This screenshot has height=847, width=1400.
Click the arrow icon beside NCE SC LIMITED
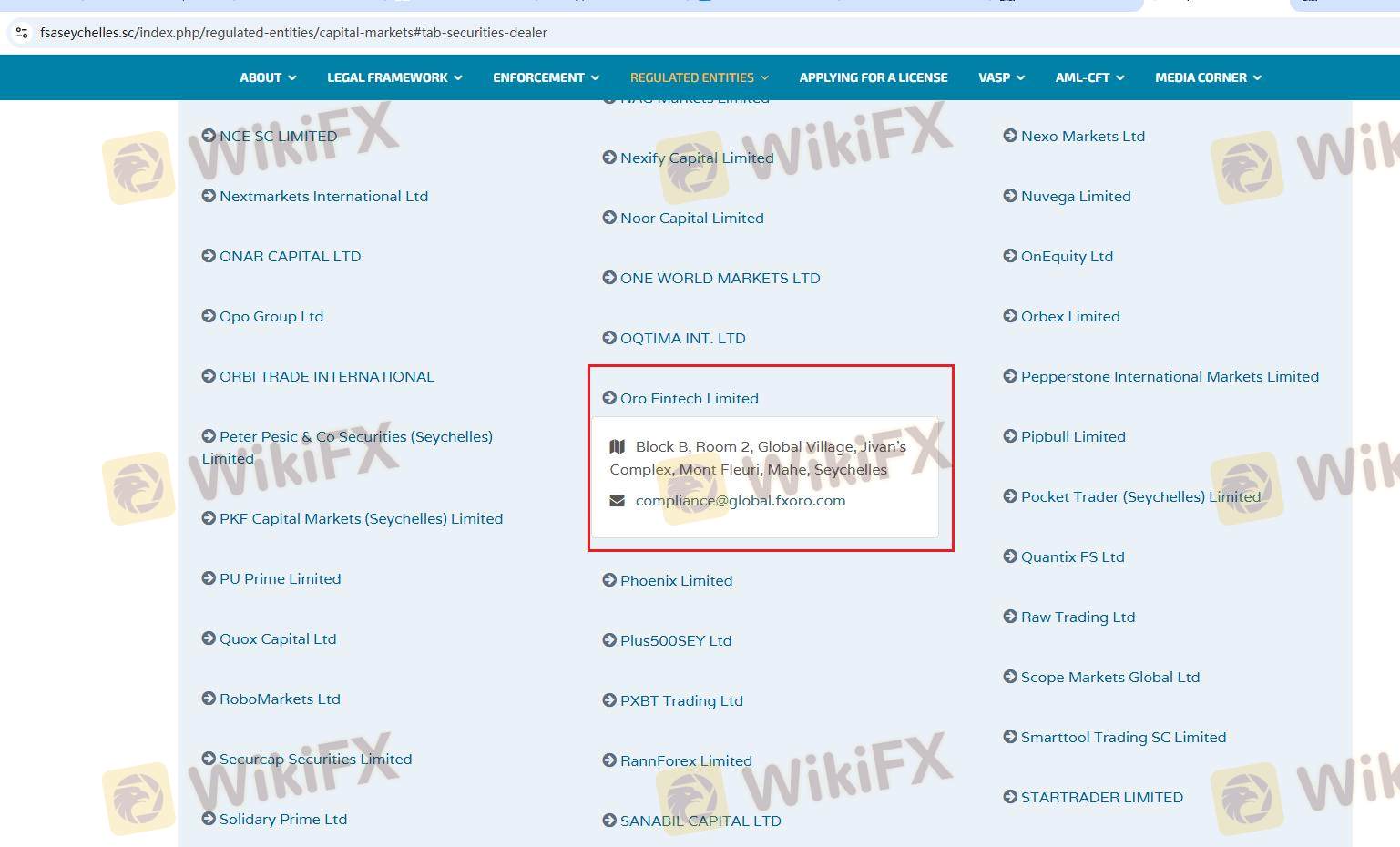click(x=209, y=136)
